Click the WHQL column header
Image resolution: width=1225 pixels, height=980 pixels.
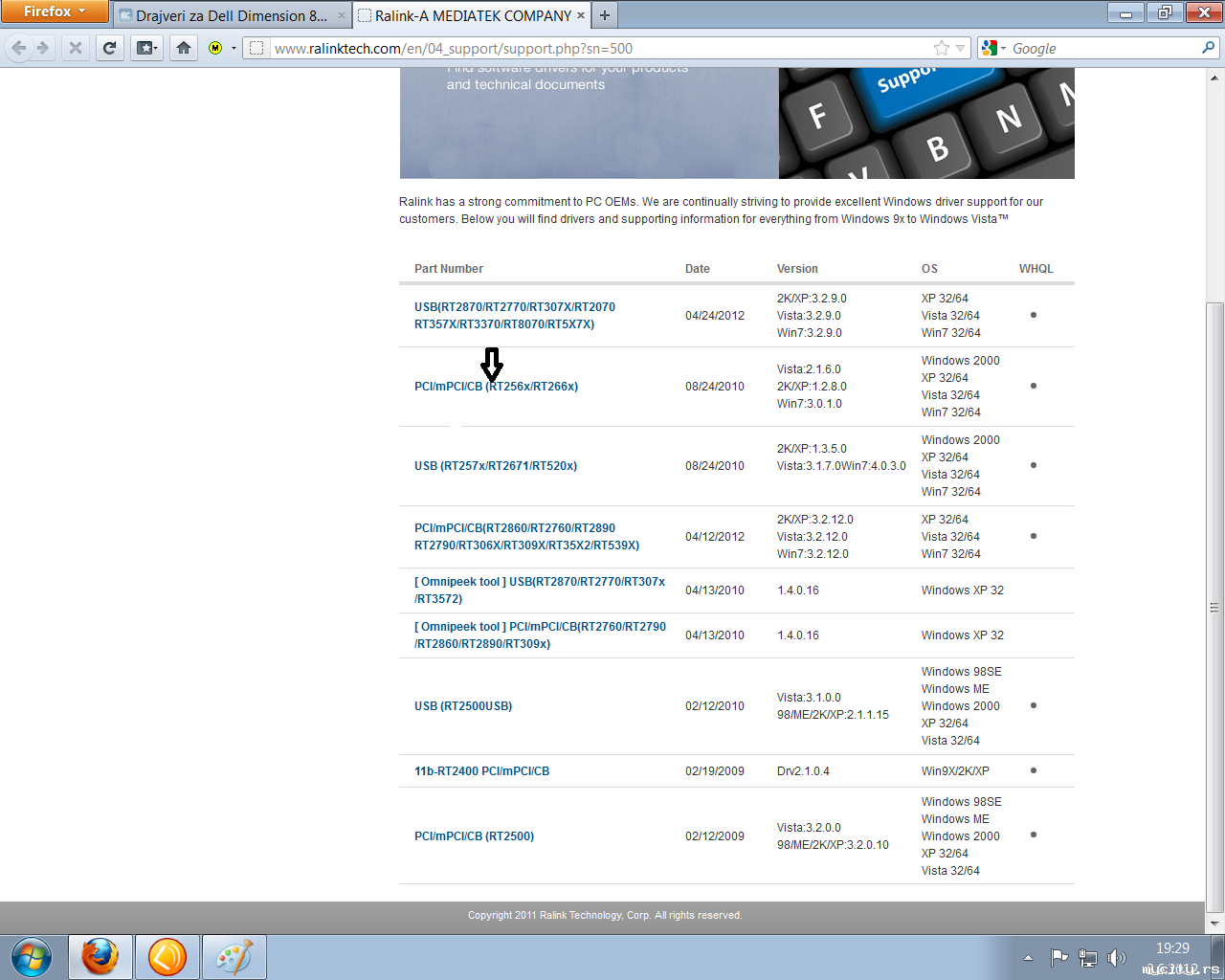tap(1036, 269)
